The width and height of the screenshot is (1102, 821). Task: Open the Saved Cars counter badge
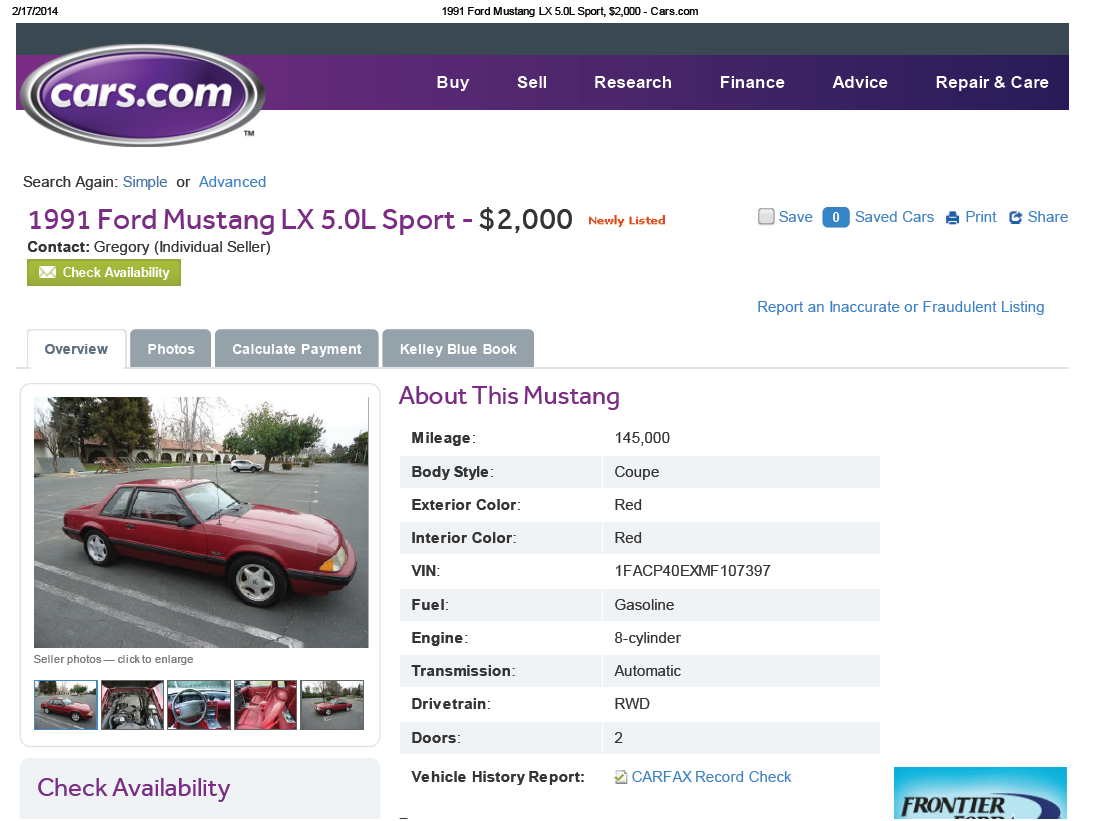(x=836, y=217)
